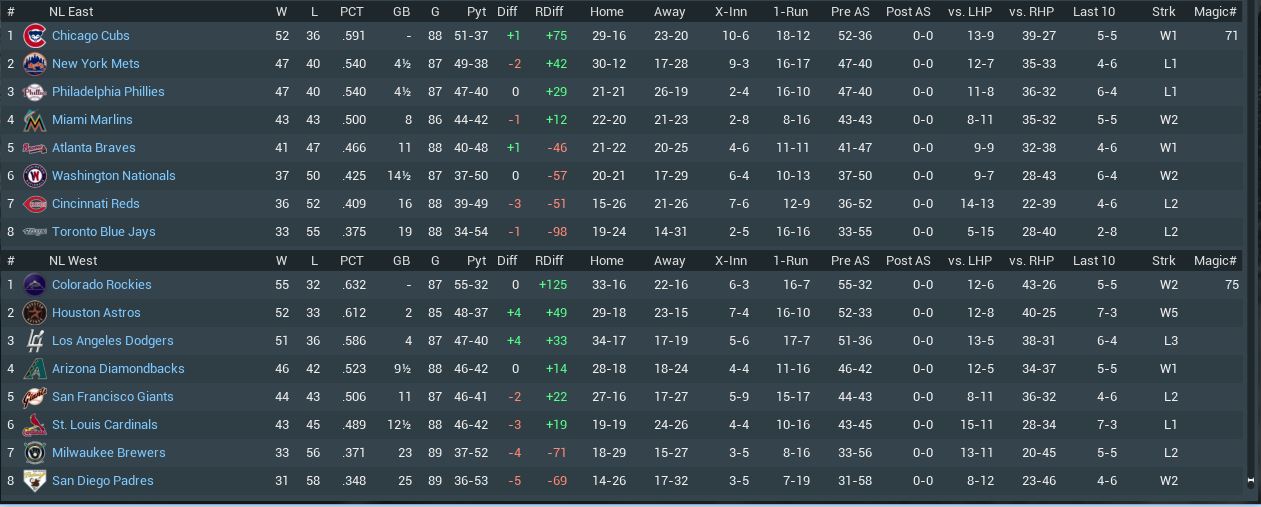Click the Los Angeles Dodgers logo
The image size is (1261, 507).
(x=34, y=341)
